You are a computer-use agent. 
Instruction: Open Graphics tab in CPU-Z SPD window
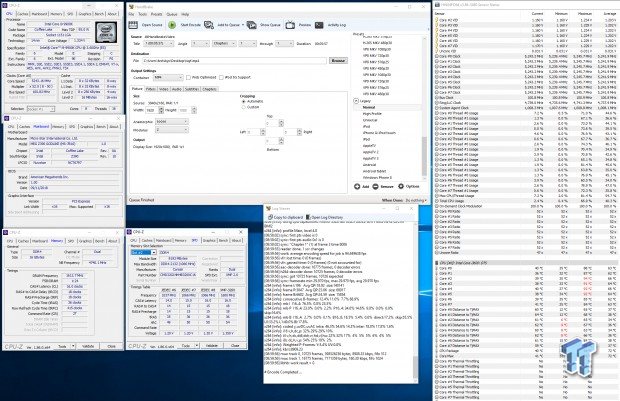(x=209, y=240)
